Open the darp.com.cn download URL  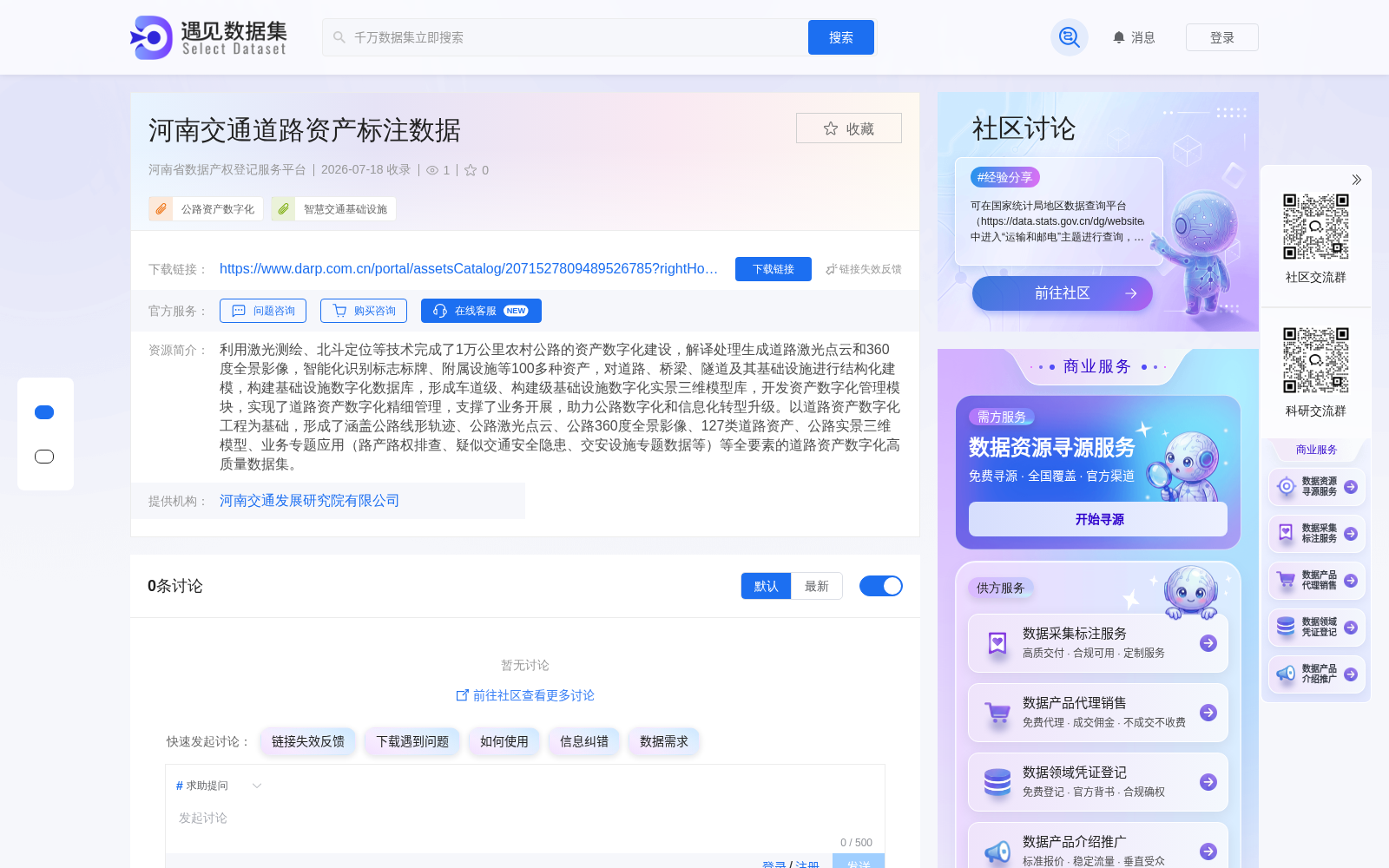469,269
